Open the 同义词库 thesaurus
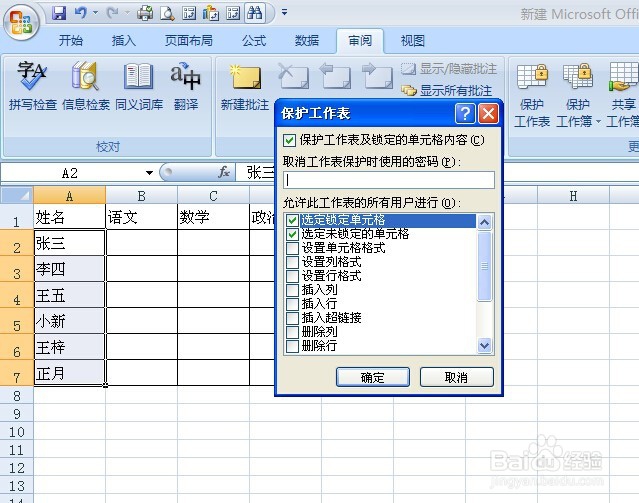The width and height of the screenshot is (639, 503). pyautogui.click(x=139, y=86)
